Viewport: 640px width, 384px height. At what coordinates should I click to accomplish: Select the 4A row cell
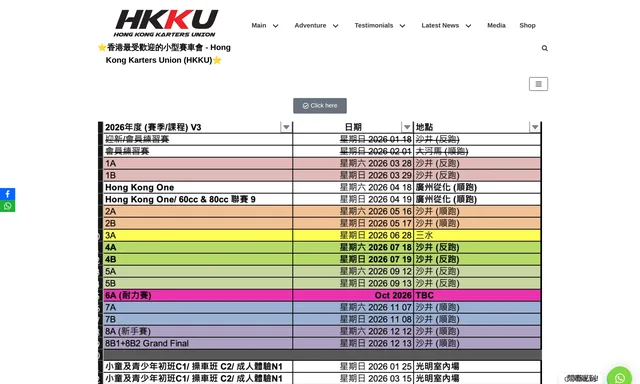click(x=198, y=247)
